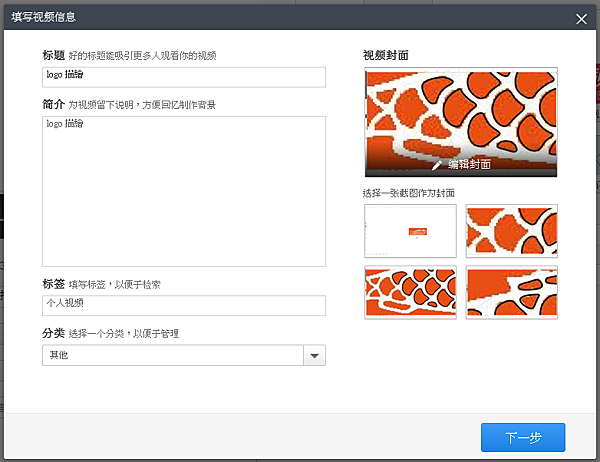Image resolution: width=600 pixels, height=462 pixels.
Task: Click the 分类 field label
Action: (x=54, y=333)
